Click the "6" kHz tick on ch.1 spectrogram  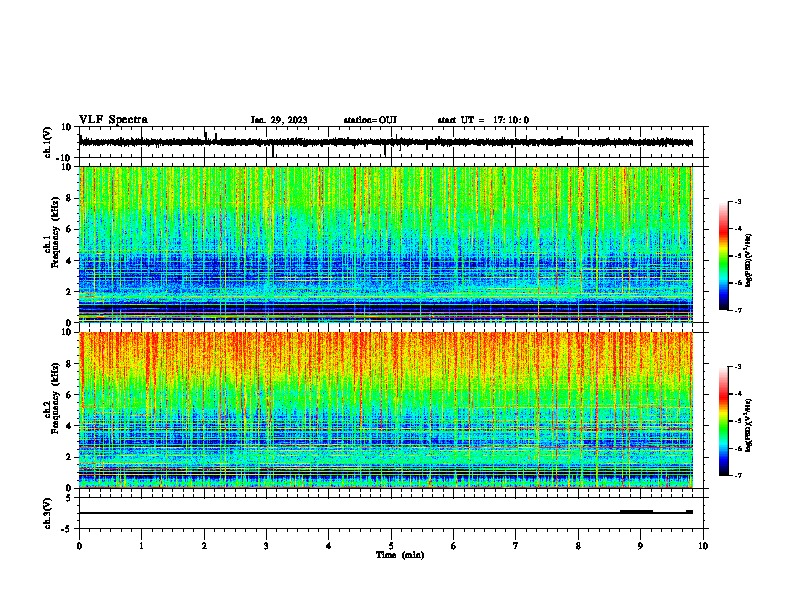click(69, 229)
